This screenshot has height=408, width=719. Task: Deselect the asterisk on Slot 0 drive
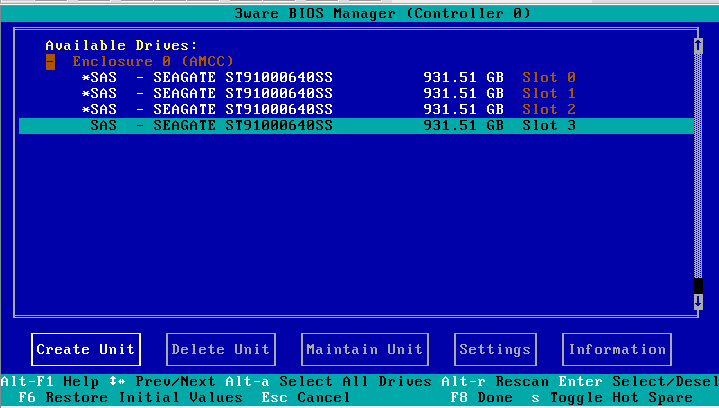86,77
